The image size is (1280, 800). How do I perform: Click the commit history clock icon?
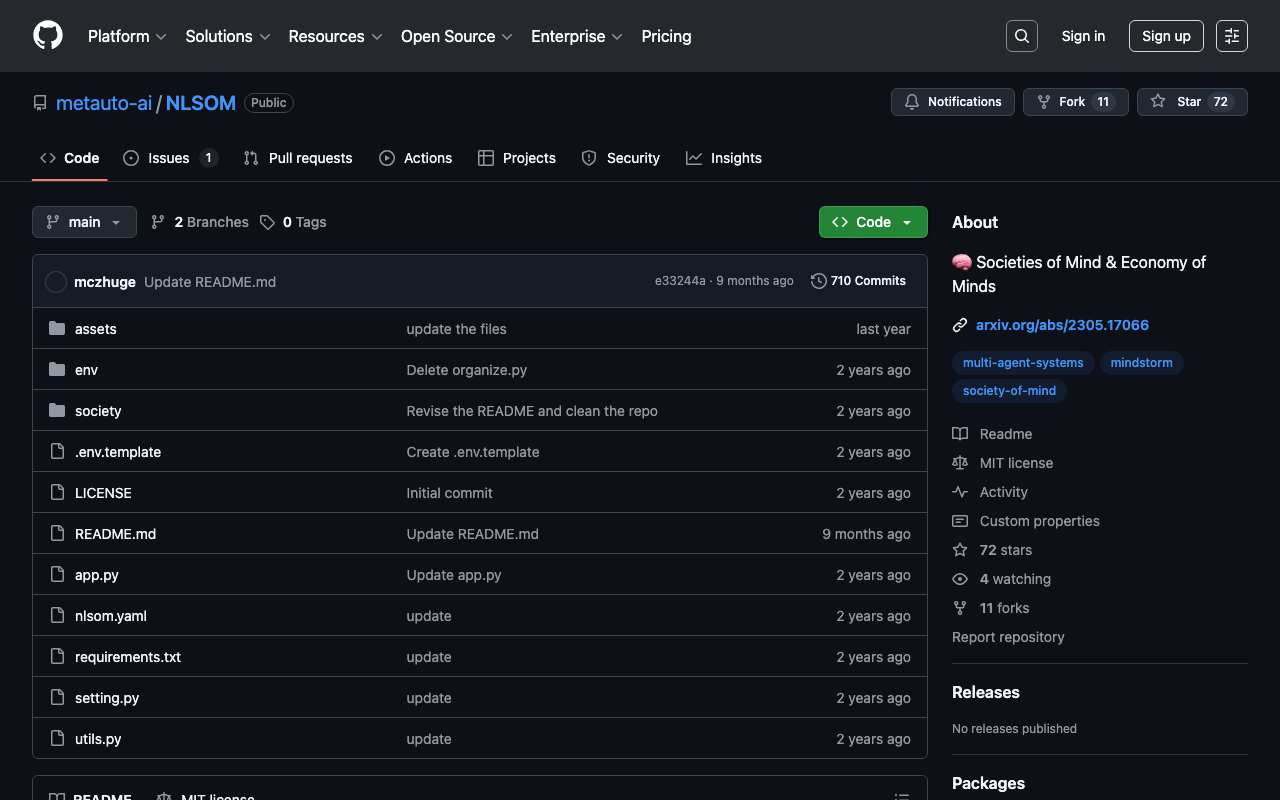(818, 281)
